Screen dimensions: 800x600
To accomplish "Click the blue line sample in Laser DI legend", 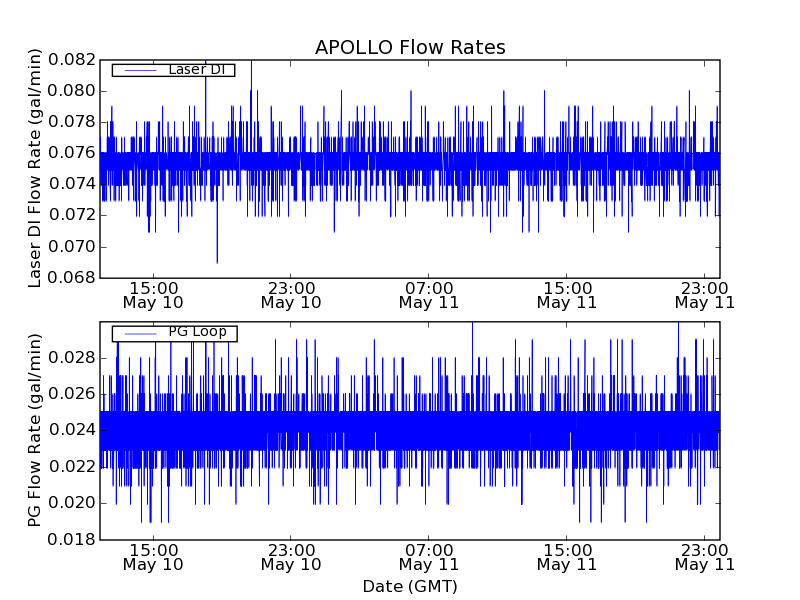I will [x=139, y=70].
